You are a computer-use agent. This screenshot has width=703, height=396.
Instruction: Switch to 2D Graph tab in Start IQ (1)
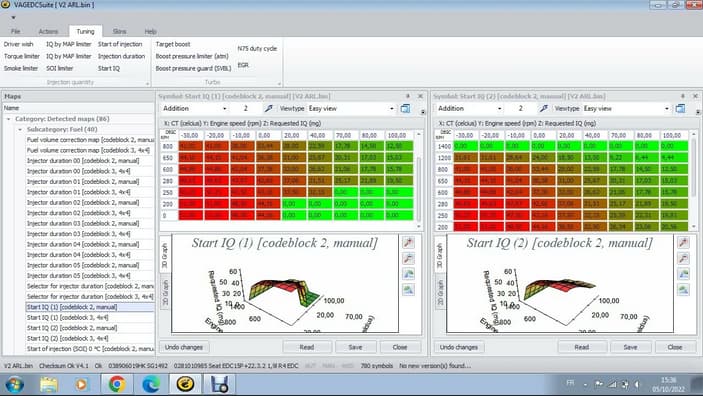165,293
